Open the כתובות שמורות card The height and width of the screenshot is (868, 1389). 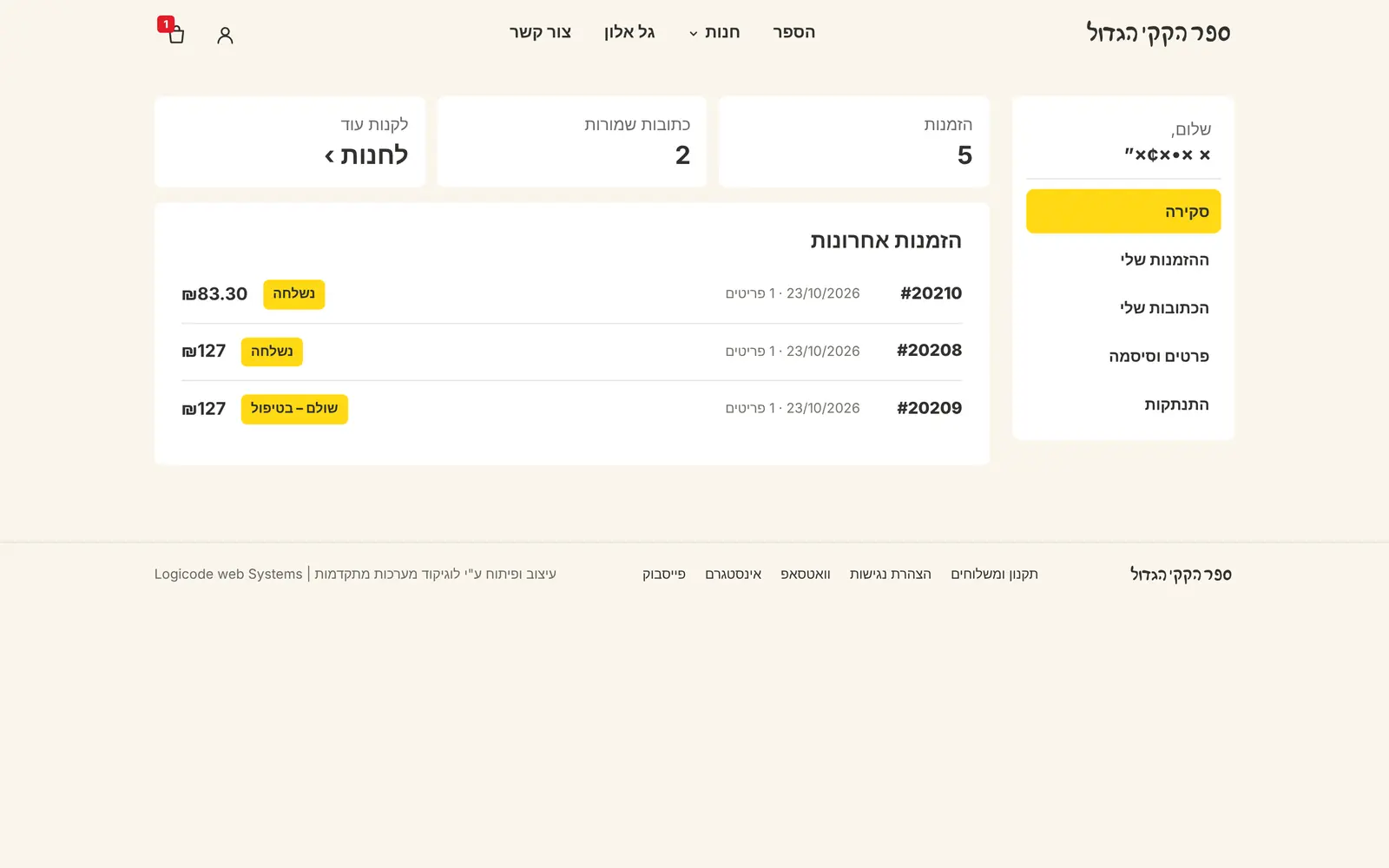(572, 141)
